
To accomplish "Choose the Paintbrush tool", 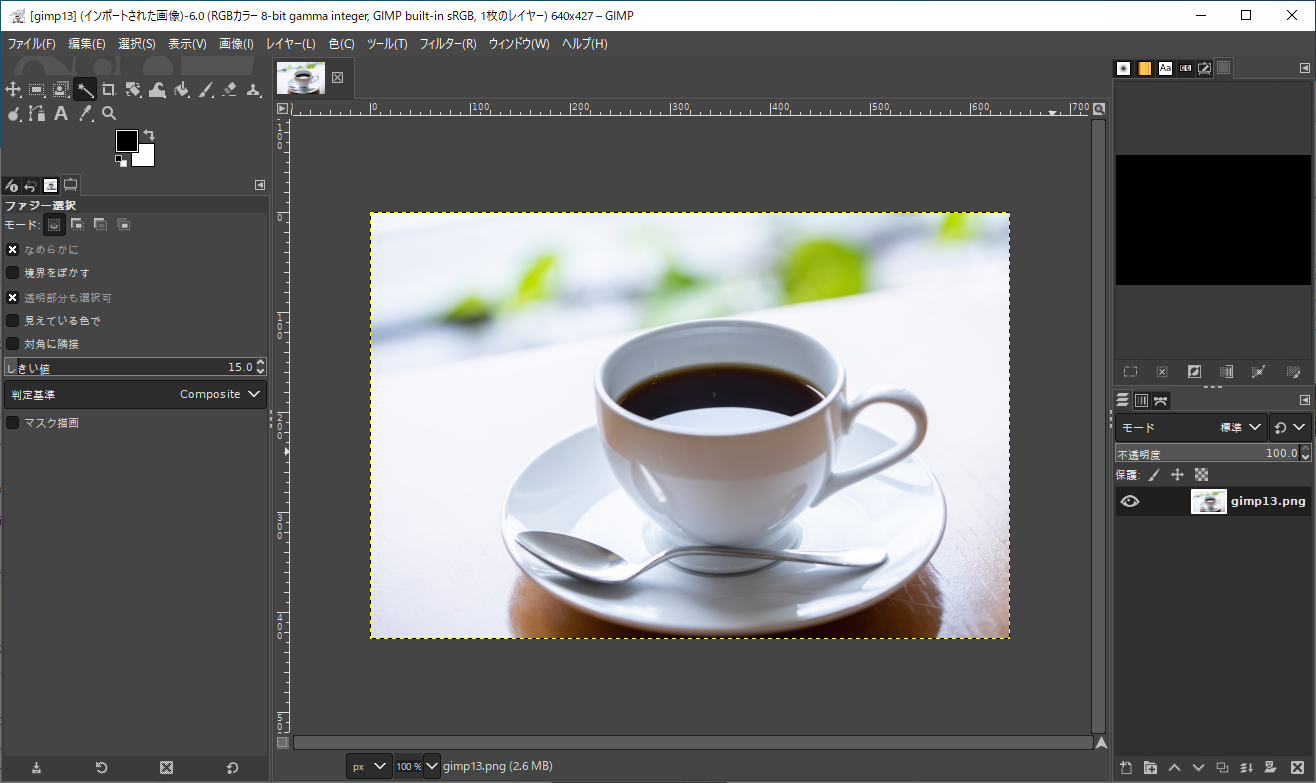I will pyautogui.click(x=206, y=90).
